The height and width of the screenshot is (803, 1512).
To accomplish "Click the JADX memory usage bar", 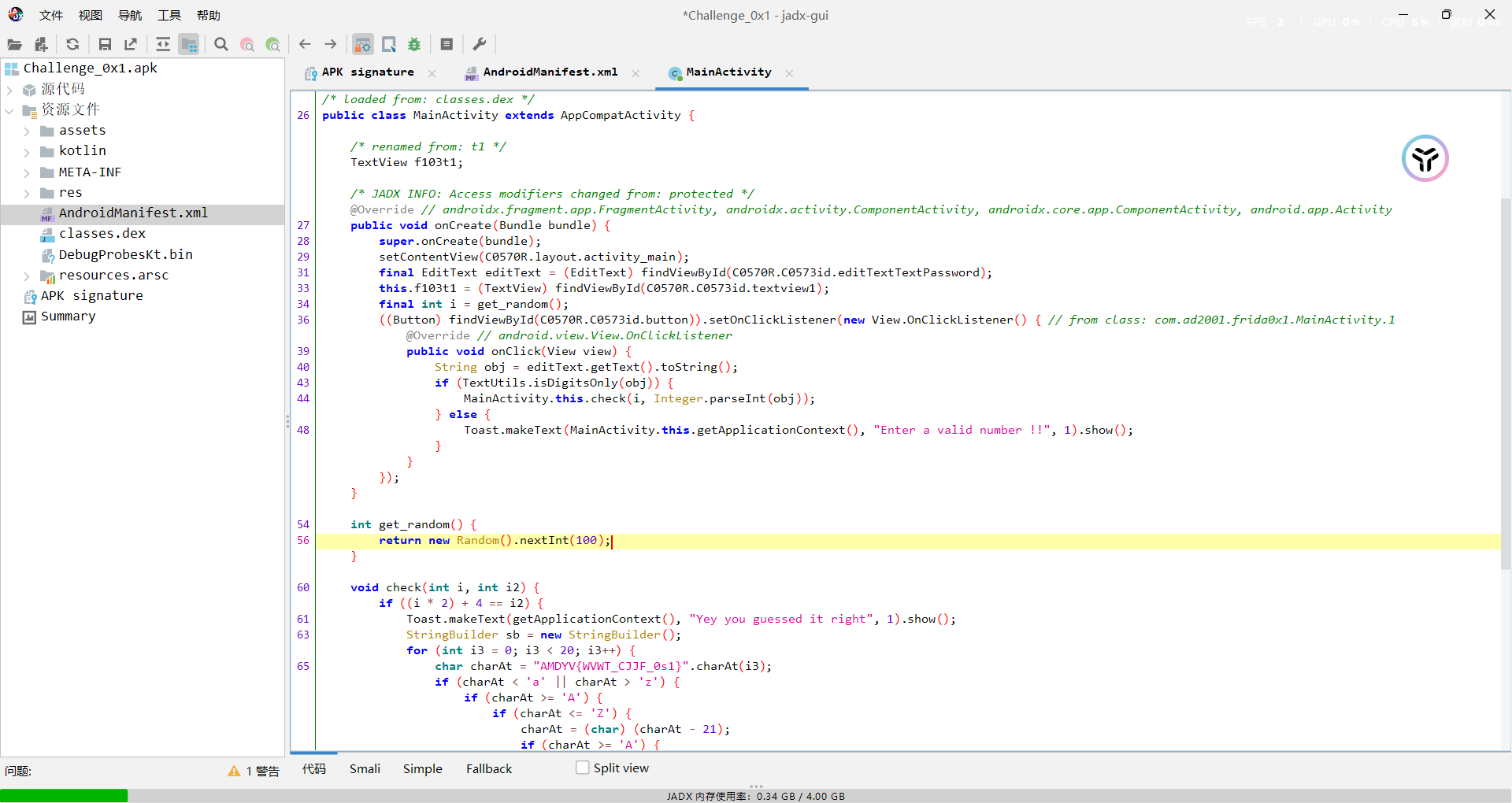I will (x=755, y=796).
